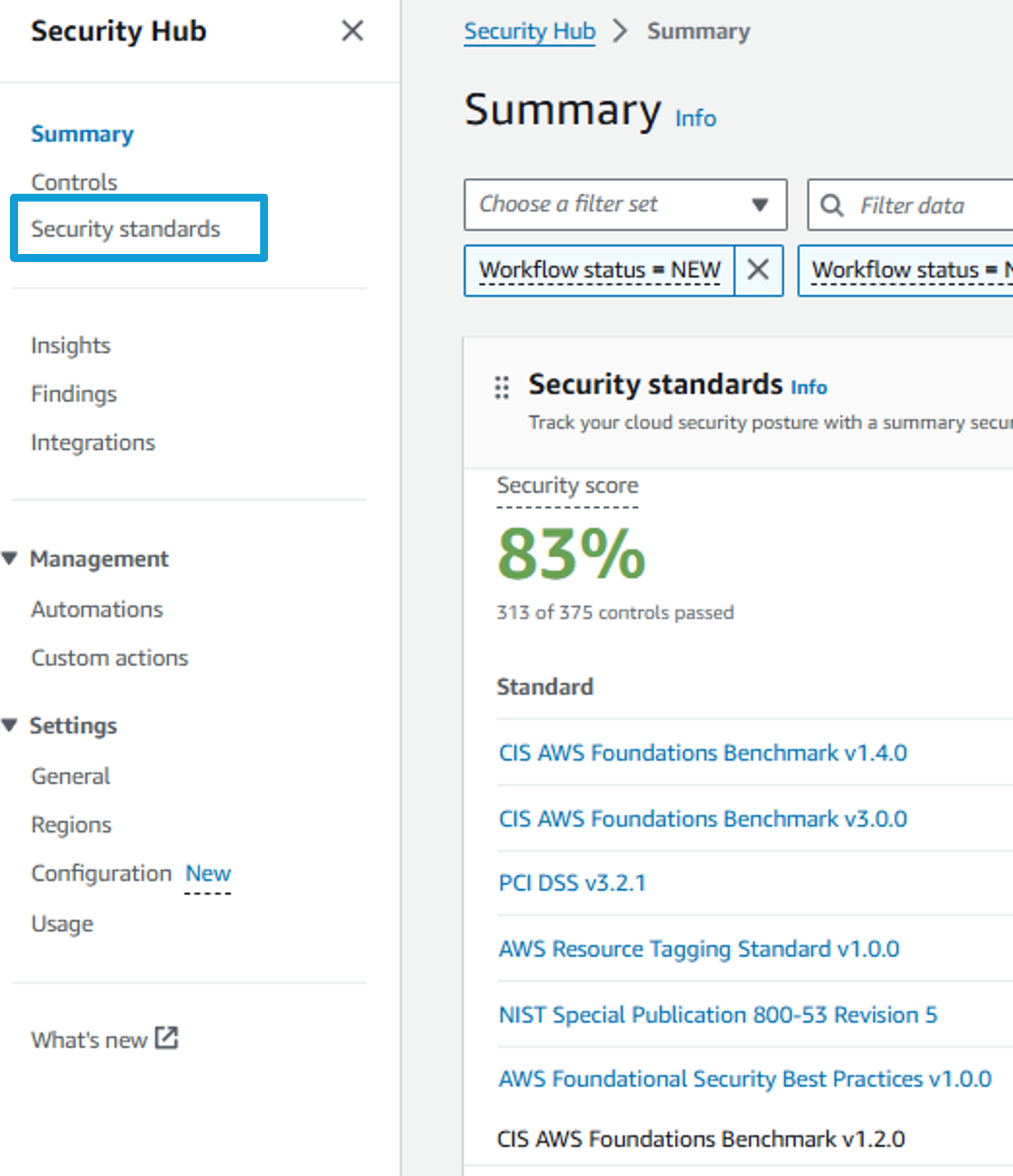Open What's new external link
This screenshot has width=1013, height=1176.
click(104, 1039)
